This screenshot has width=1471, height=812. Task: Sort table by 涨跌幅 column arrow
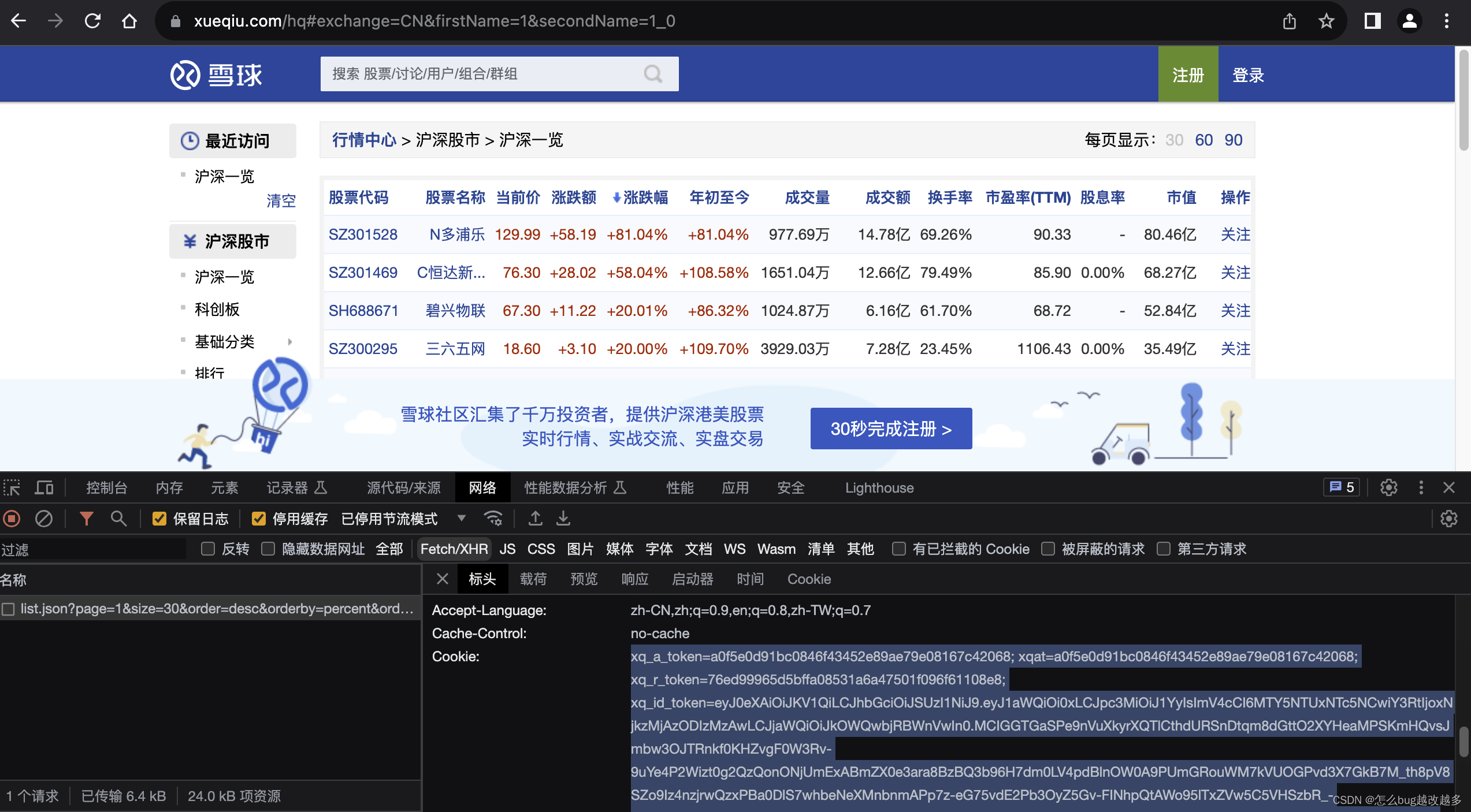(616, 198)
